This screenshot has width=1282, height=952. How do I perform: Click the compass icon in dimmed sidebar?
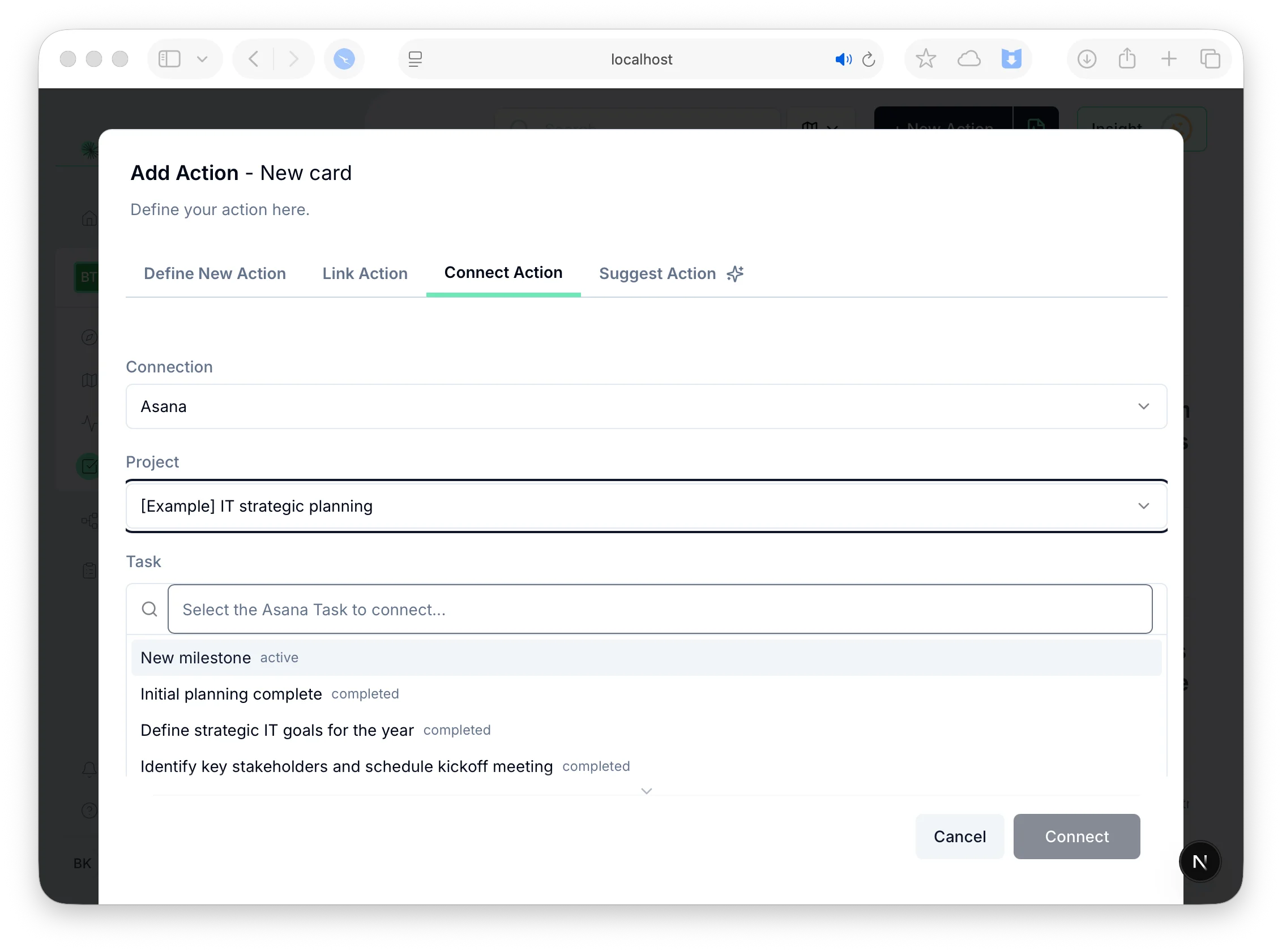point(89,337)
